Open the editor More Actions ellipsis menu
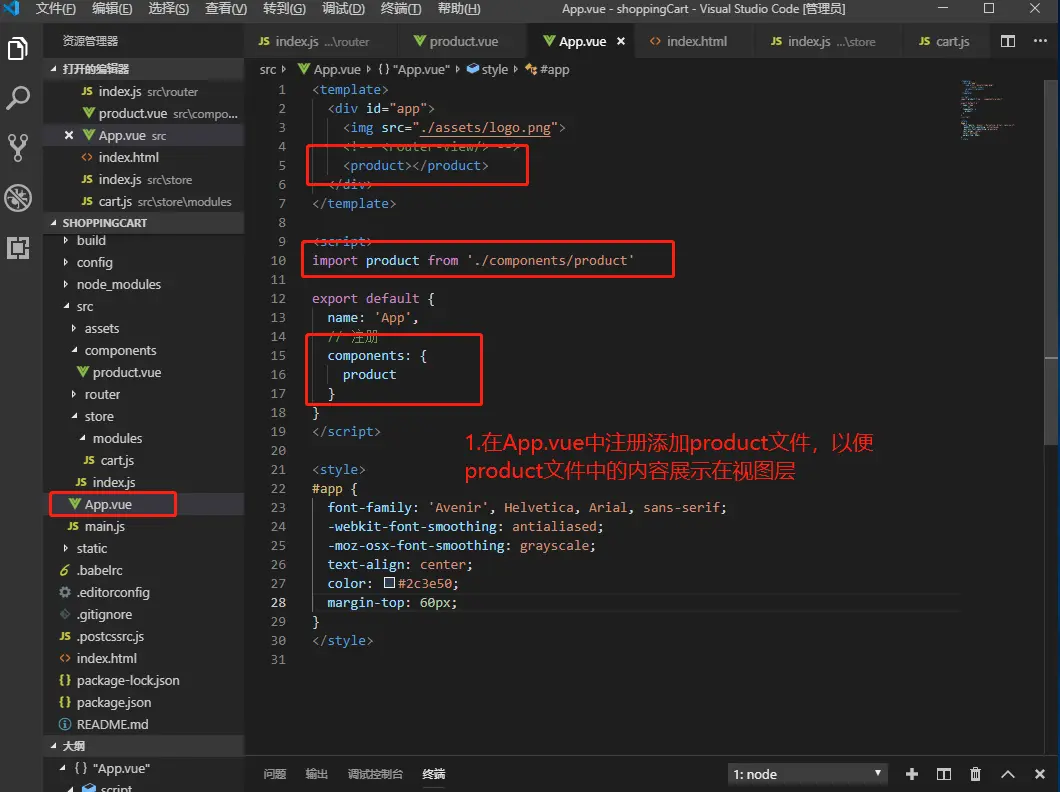This screenshot has height=792, width=1060. (1040, 41)
